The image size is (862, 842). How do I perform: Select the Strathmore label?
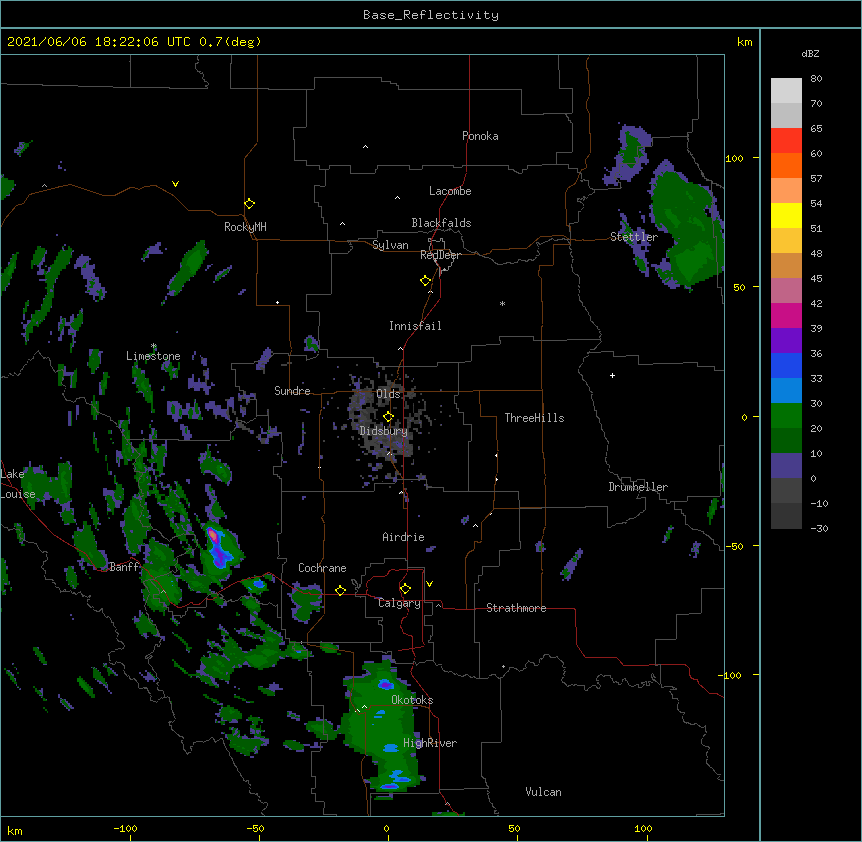516,608
